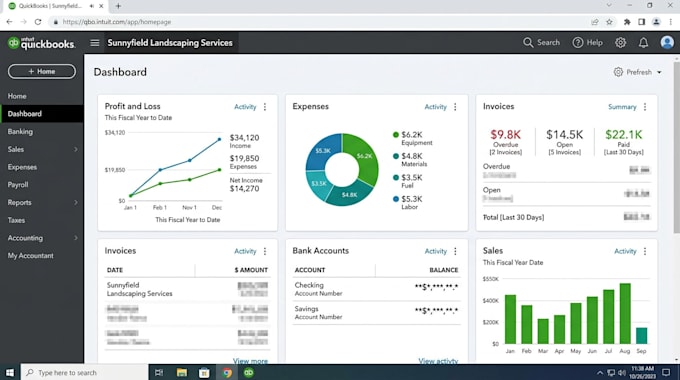This screenshot has width=680, height=380.
Task: Click the $6.2K Equipment legend dot
Action: 396,134
